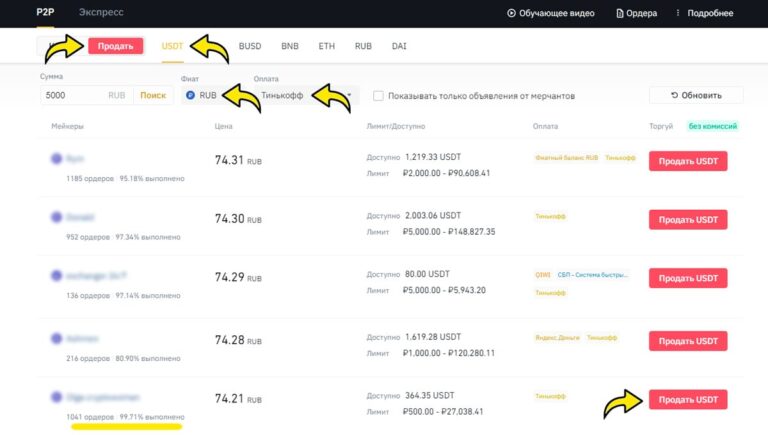Screen dimensions: 768x435
Task: Select the DAI currency tab
Action: (399, 46)
